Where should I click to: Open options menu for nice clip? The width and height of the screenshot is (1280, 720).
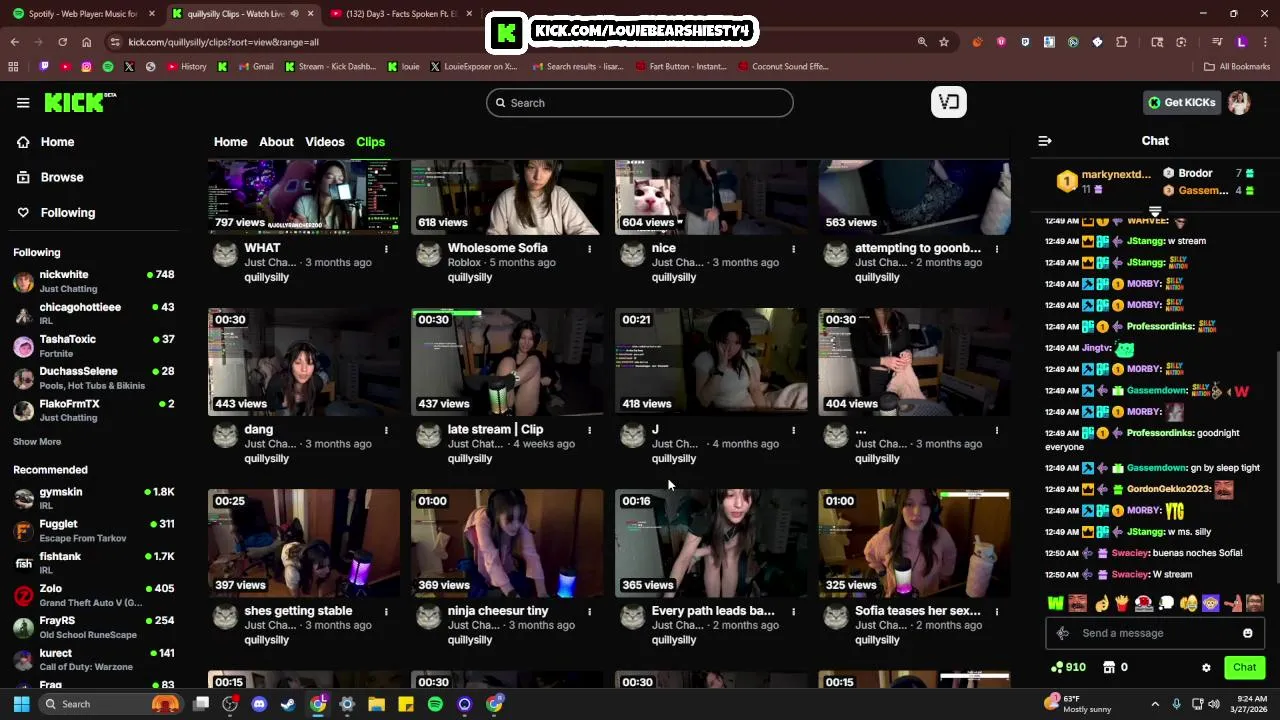click(793, 249)
